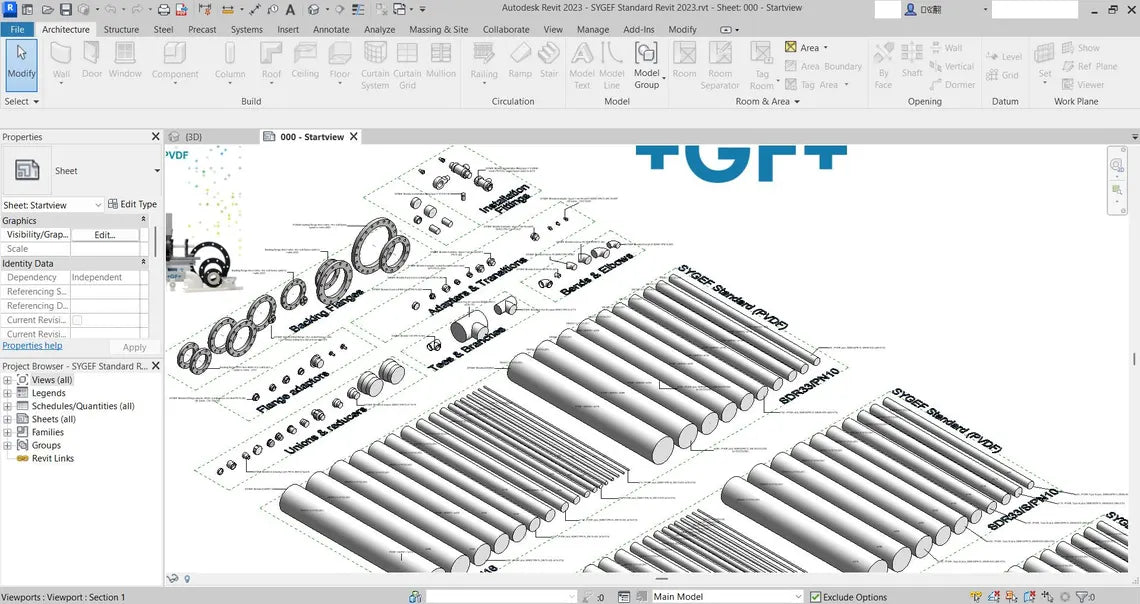
Task: Select the Floor tool
Action: click(340, 62)
